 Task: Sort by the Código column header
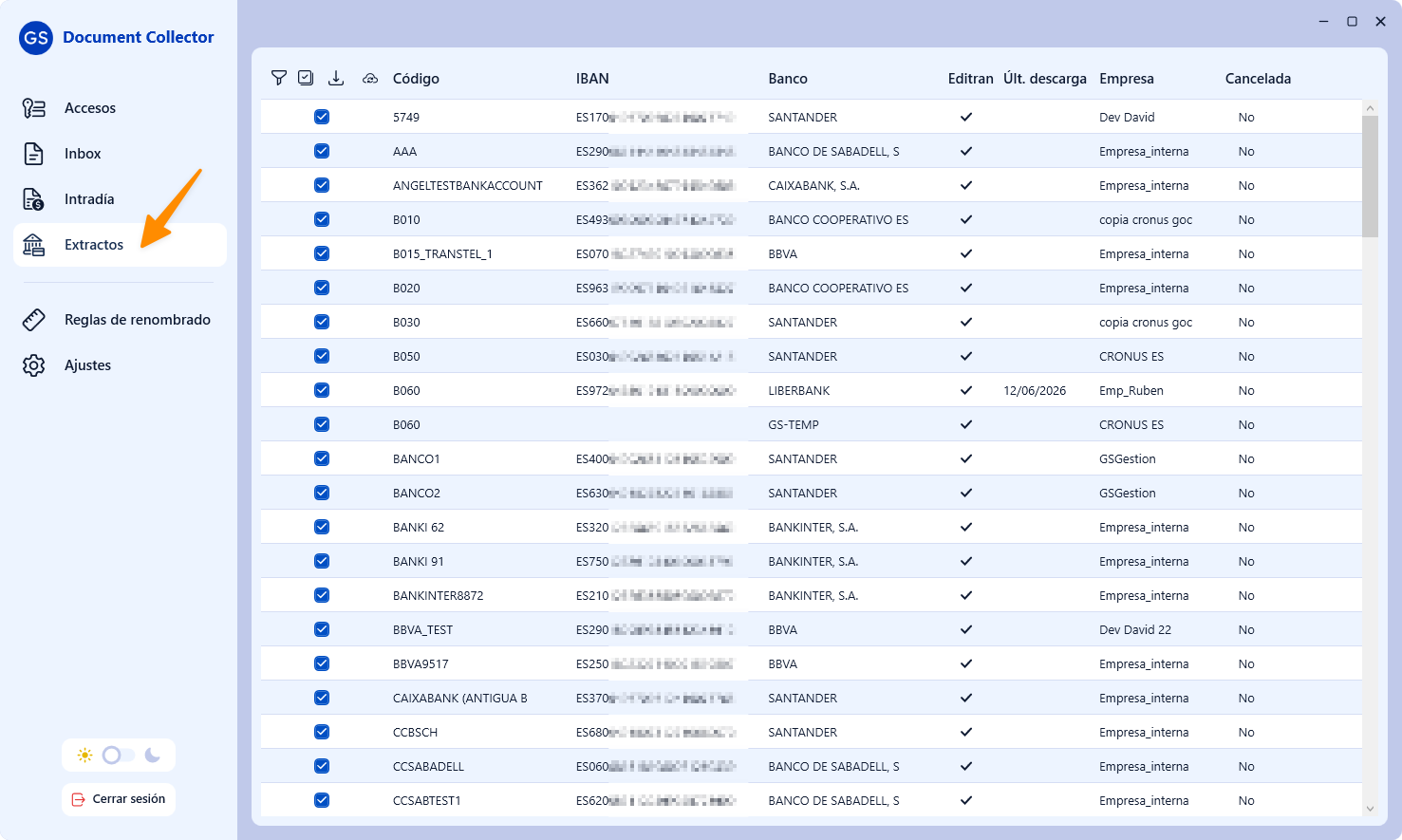pos(416,79)
